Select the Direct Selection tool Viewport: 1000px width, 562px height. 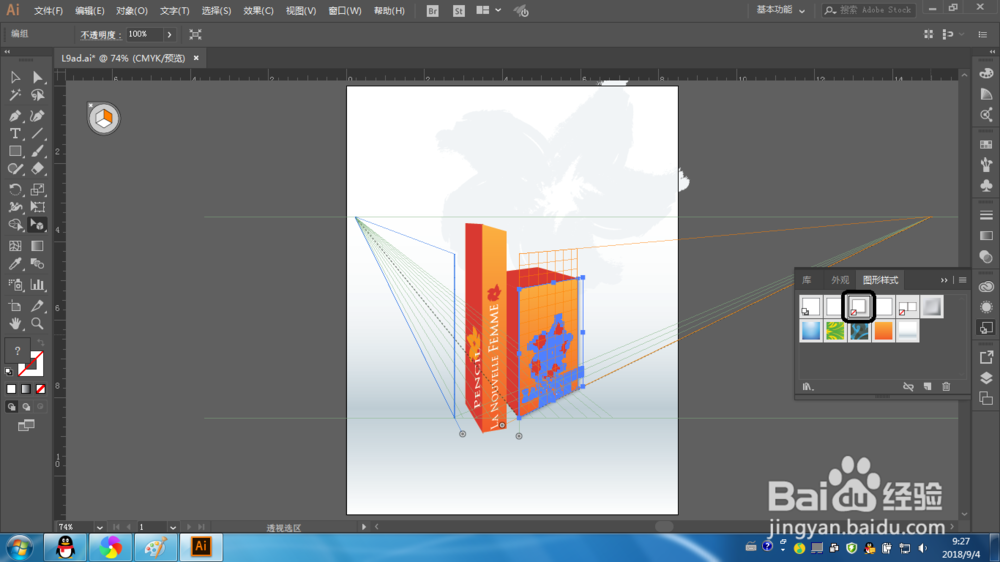tap(38, 77)
